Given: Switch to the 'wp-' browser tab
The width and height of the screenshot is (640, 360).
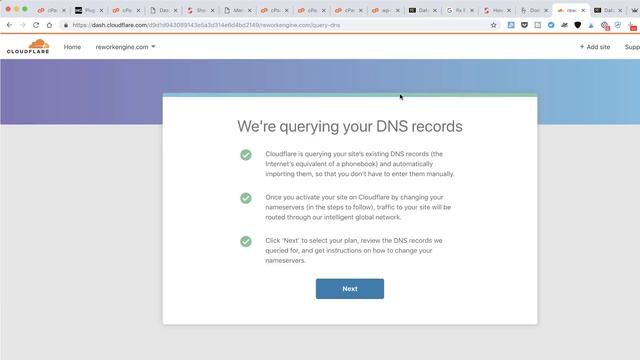Looking at the screenshot, I should pos(385,10).
